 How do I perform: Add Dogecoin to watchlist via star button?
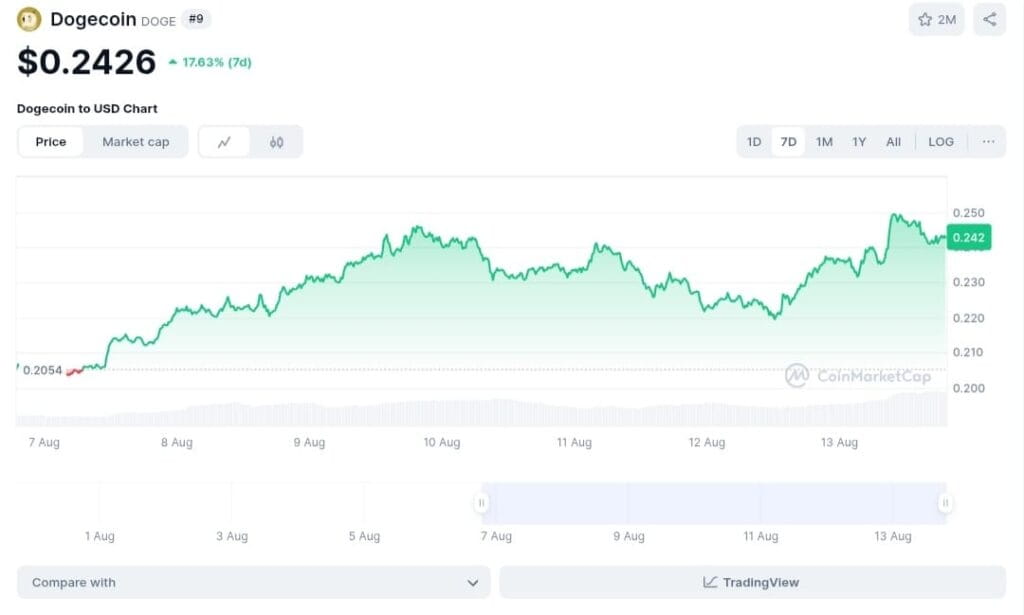936,19
